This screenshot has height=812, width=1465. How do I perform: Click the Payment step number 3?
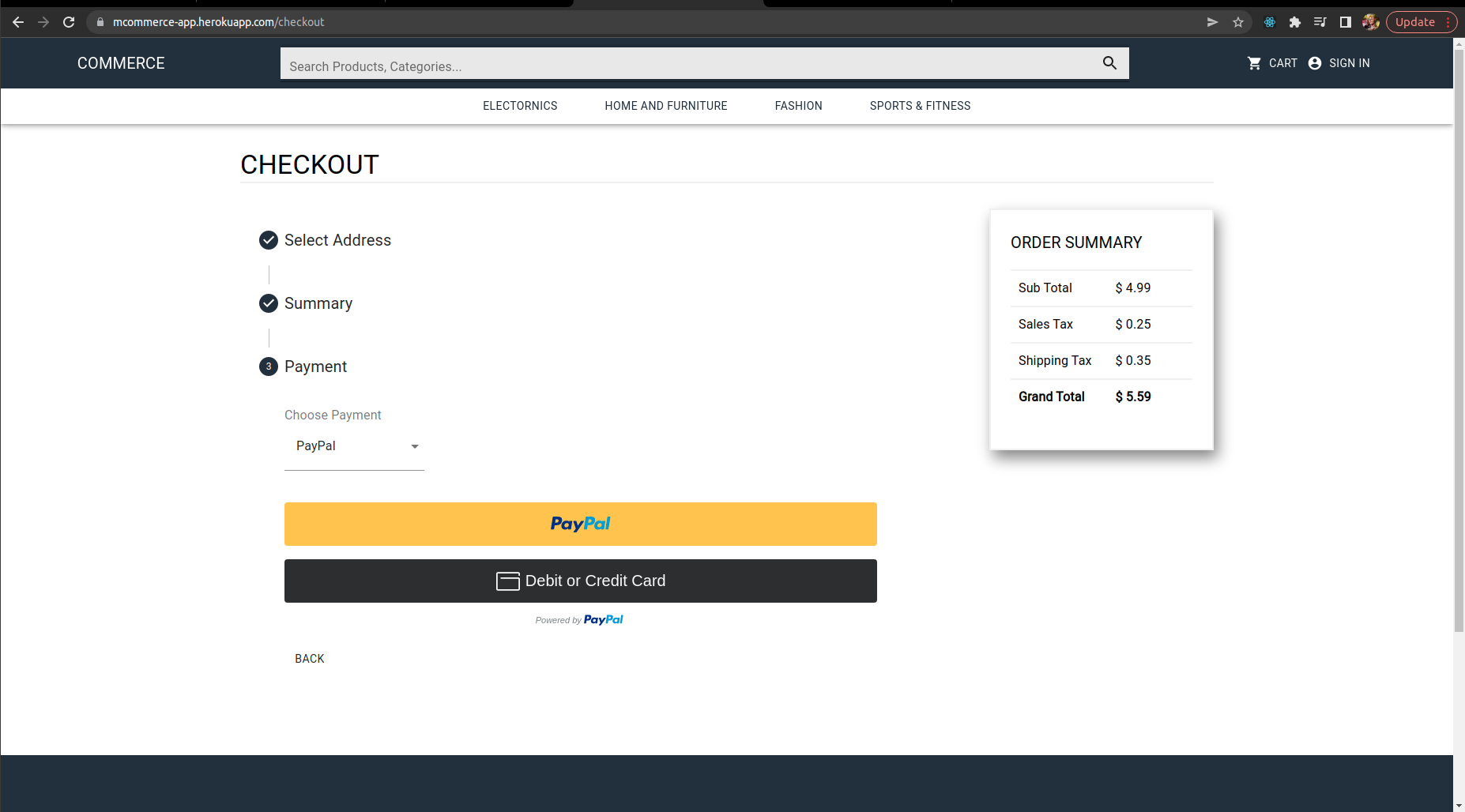269,367
